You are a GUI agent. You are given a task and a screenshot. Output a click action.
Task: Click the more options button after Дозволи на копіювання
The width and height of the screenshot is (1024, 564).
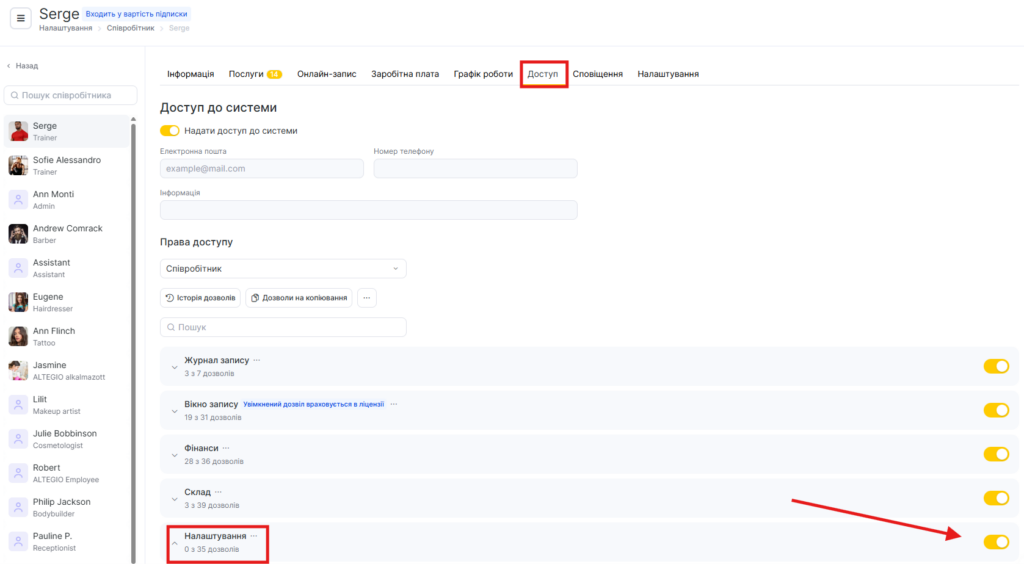(367, 298)
